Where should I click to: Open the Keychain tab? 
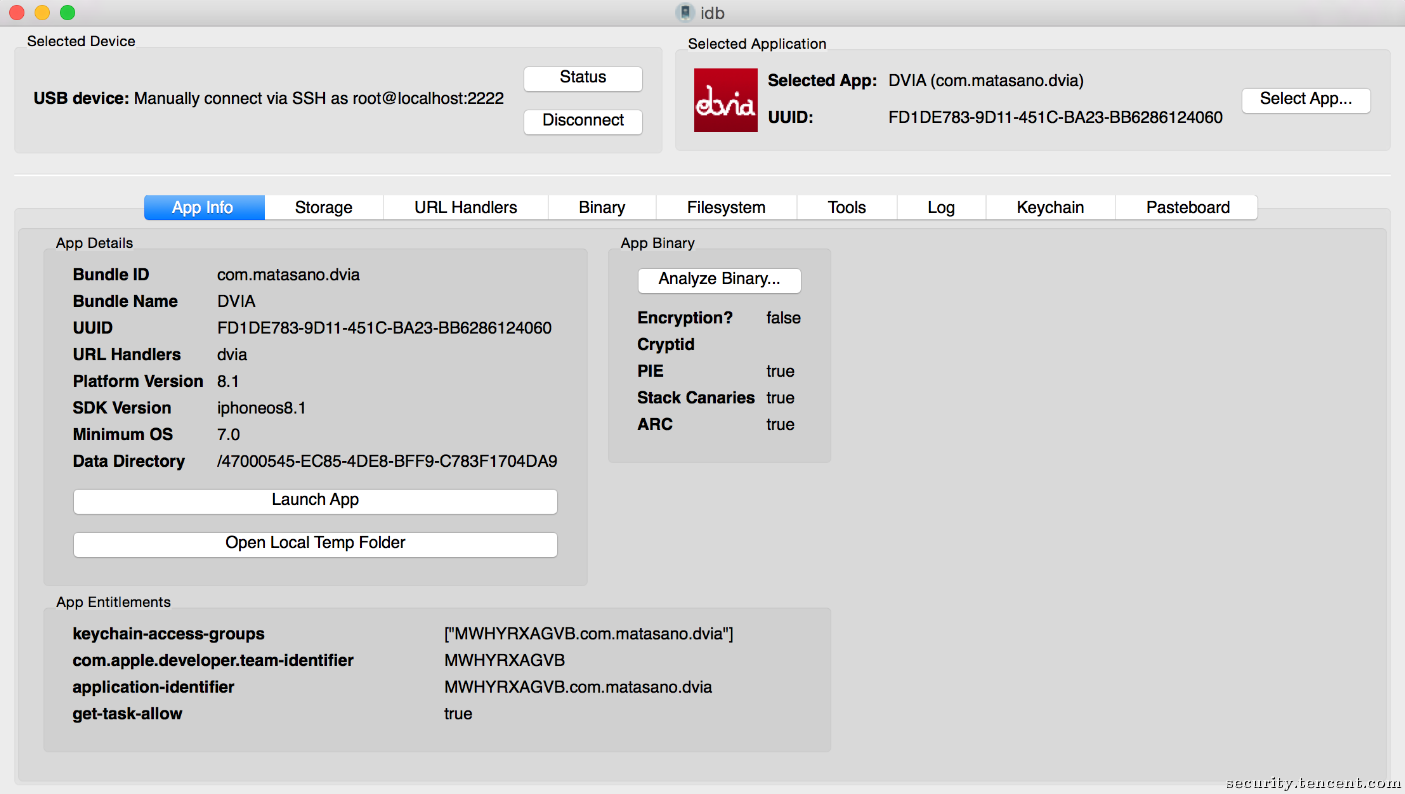pyautogui.click(x=1050, y=207)
